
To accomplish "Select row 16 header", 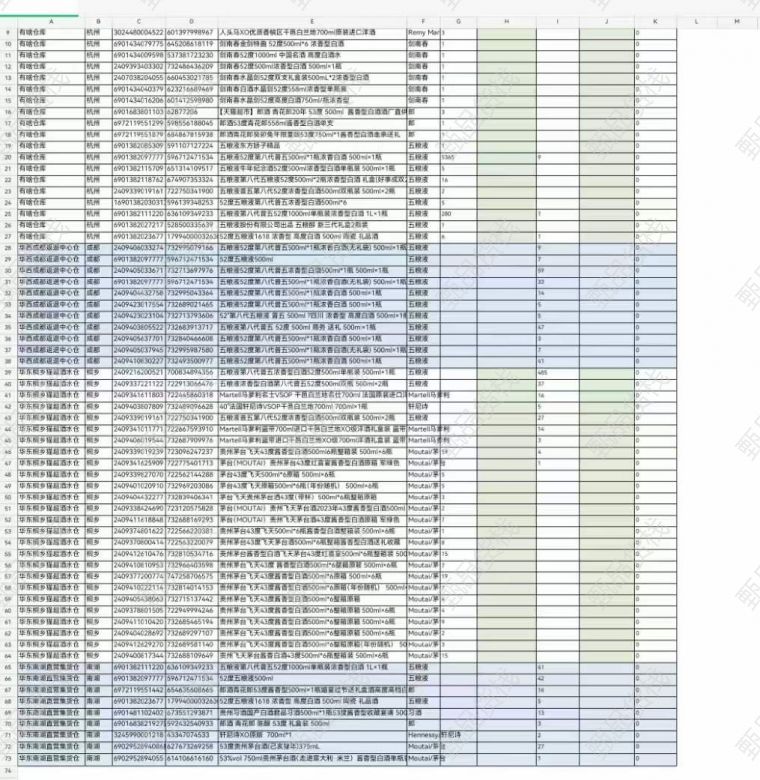I will (x=8, y=112).
